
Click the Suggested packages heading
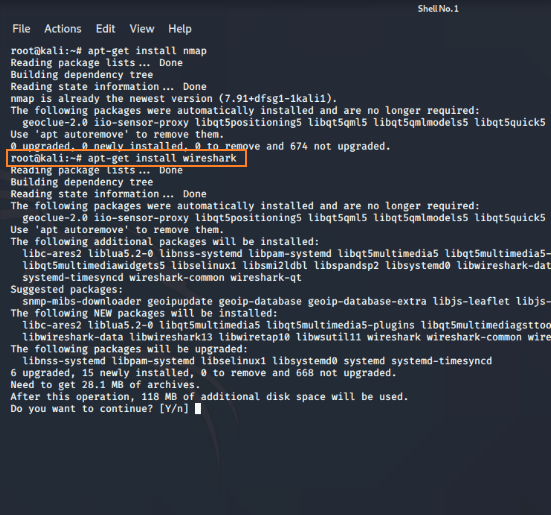67,289
